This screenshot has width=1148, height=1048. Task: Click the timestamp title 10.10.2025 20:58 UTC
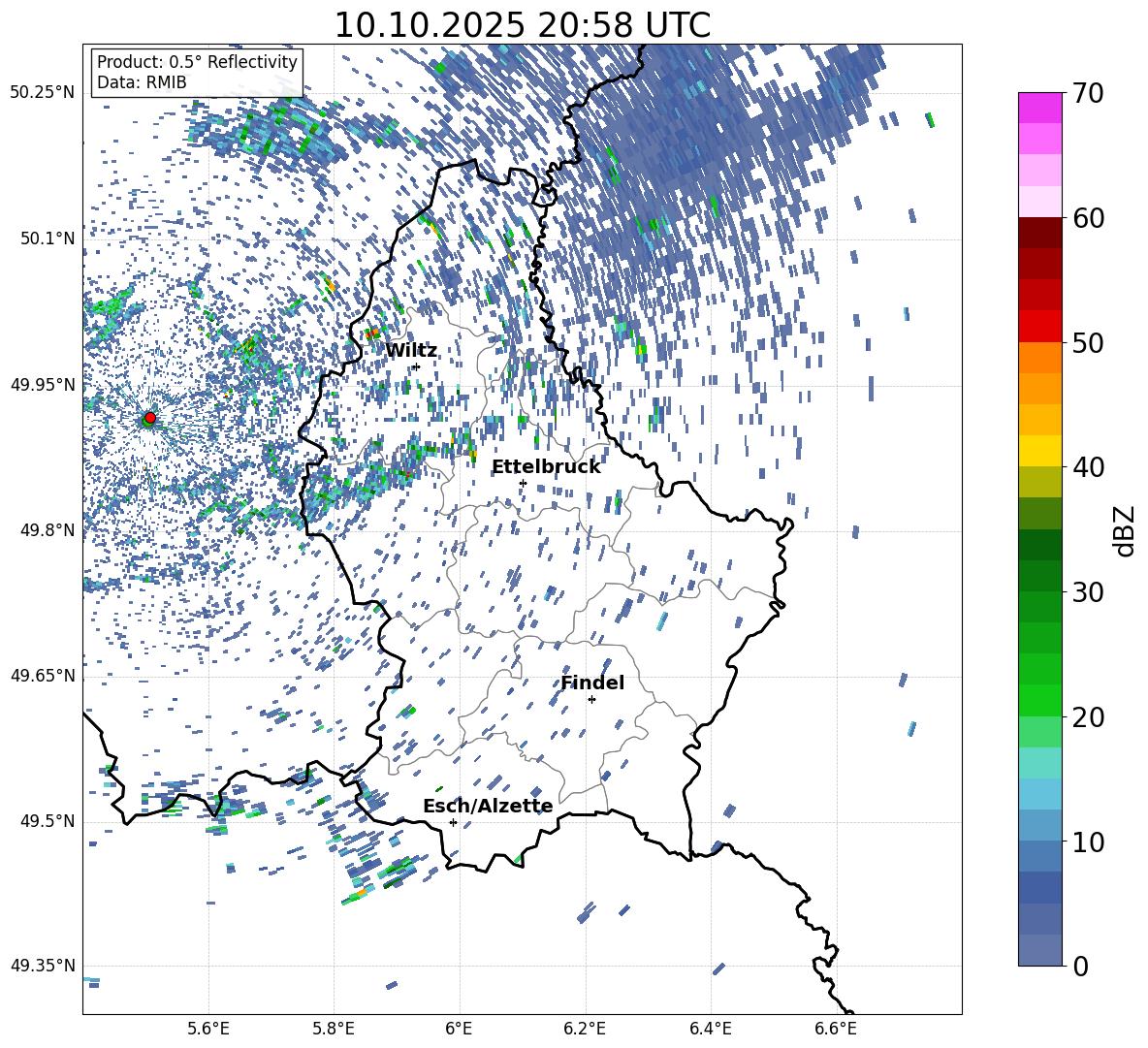[522, 25]
